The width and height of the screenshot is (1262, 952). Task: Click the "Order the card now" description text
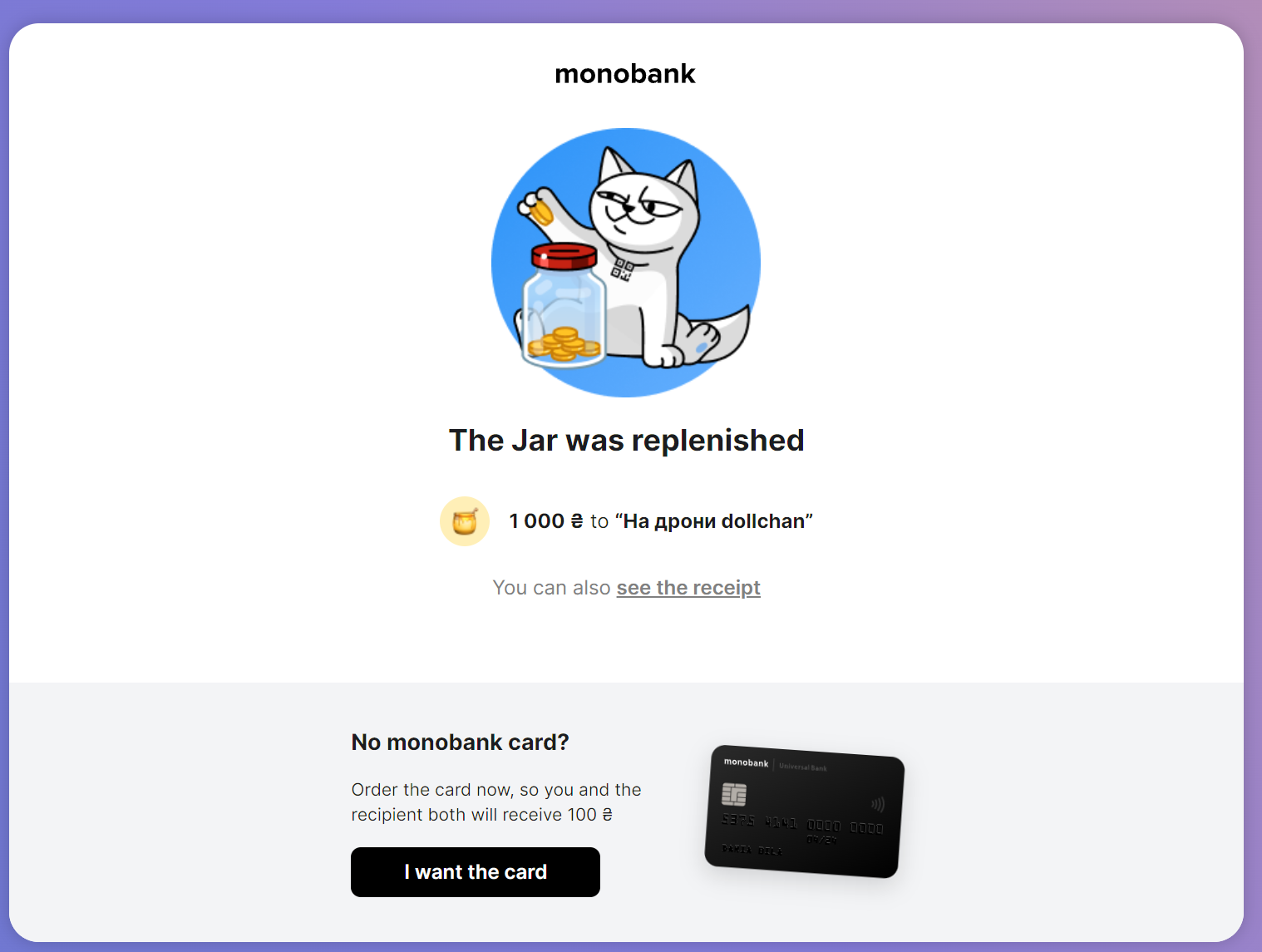coord(496,802)
